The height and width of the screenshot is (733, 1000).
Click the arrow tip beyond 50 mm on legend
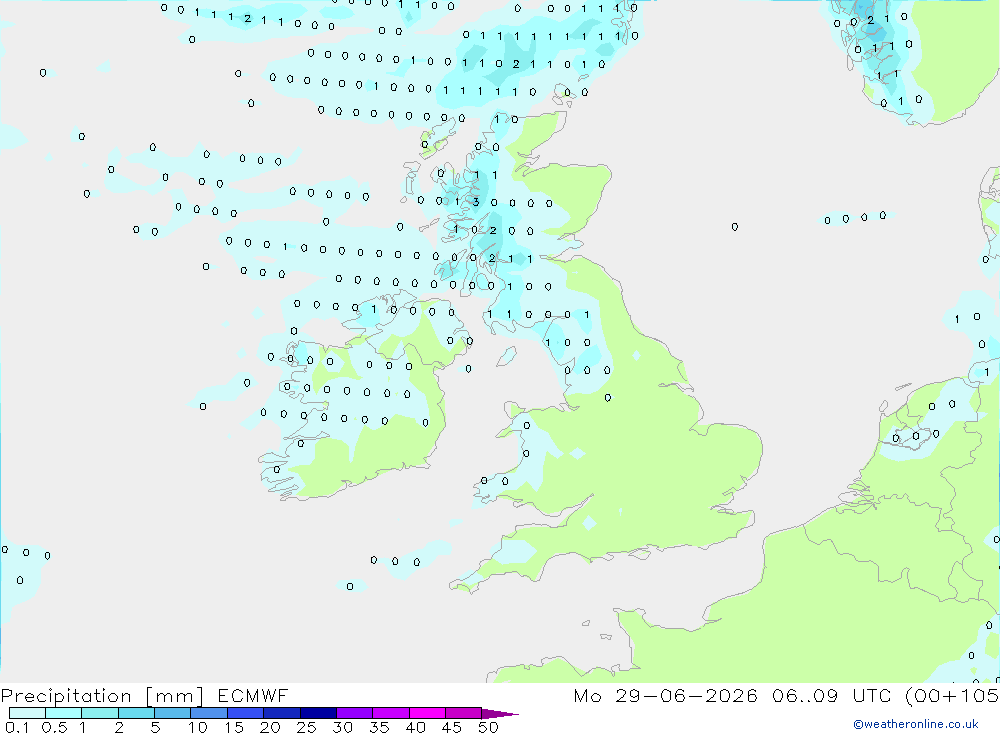point(500,714)
